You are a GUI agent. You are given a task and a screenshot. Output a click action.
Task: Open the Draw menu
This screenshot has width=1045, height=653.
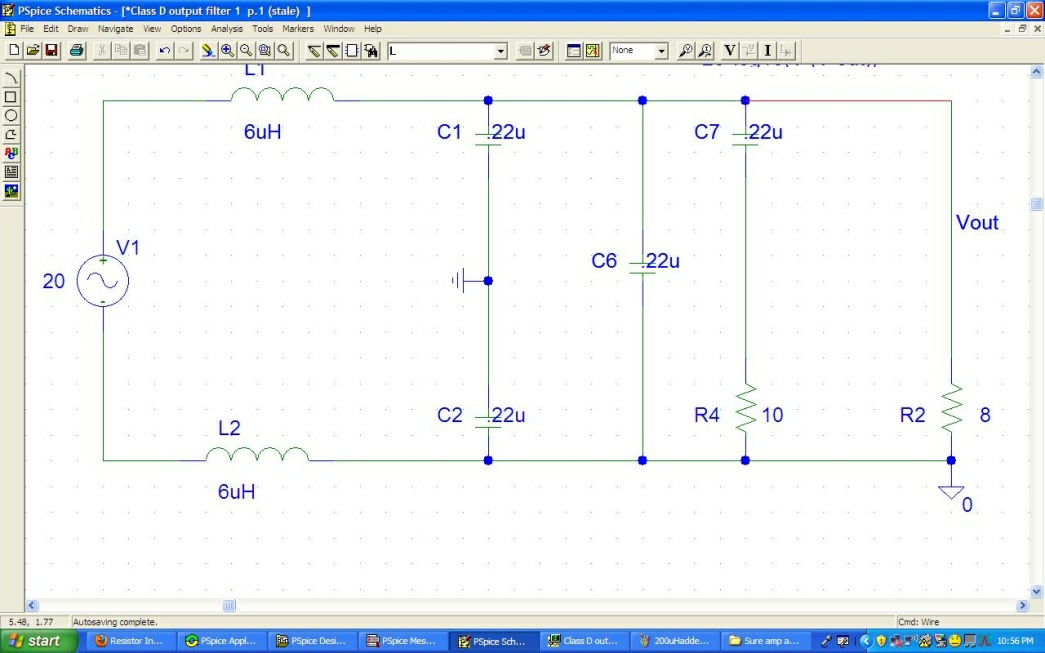pos(78,29)
